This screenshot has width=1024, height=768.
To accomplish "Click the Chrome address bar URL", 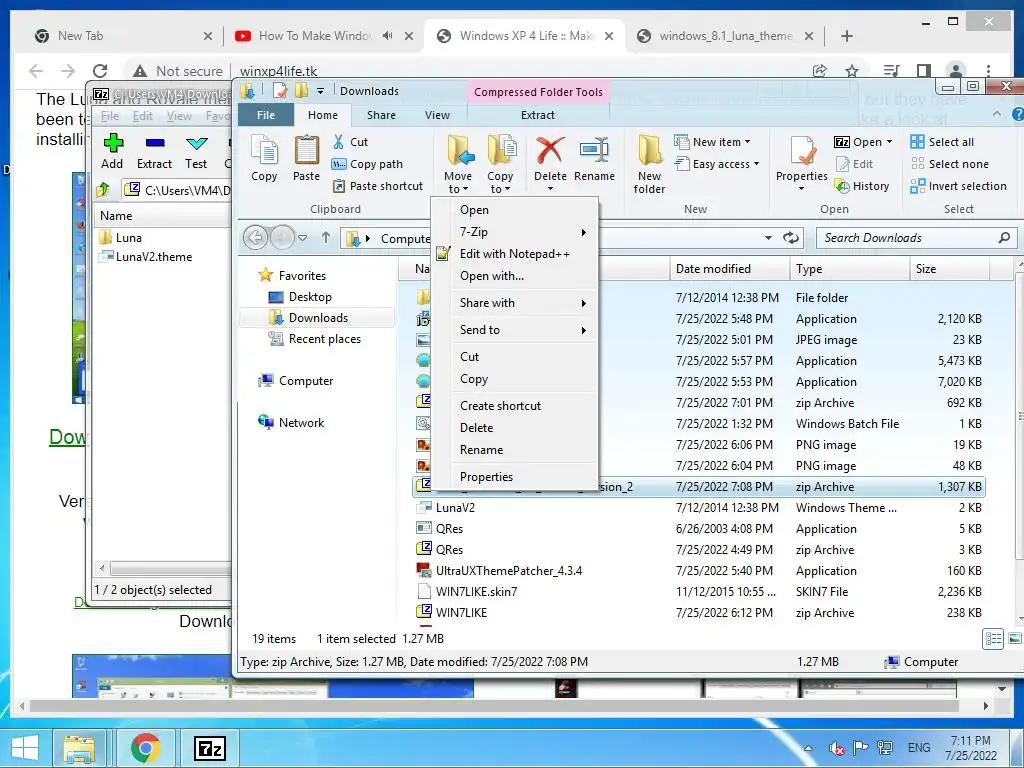I will (x=278, y=71).
